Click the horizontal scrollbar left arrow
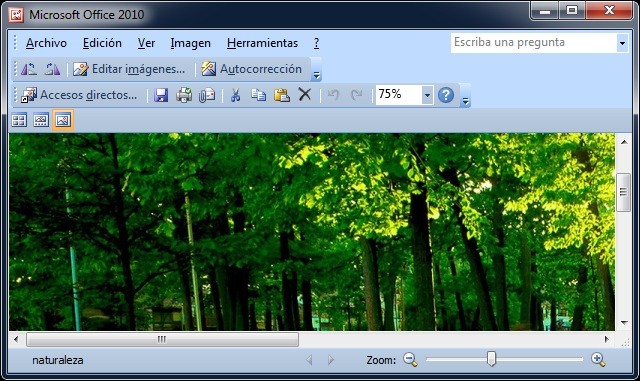The width and height of the screenshot is (640, 381). click(16, 339)
